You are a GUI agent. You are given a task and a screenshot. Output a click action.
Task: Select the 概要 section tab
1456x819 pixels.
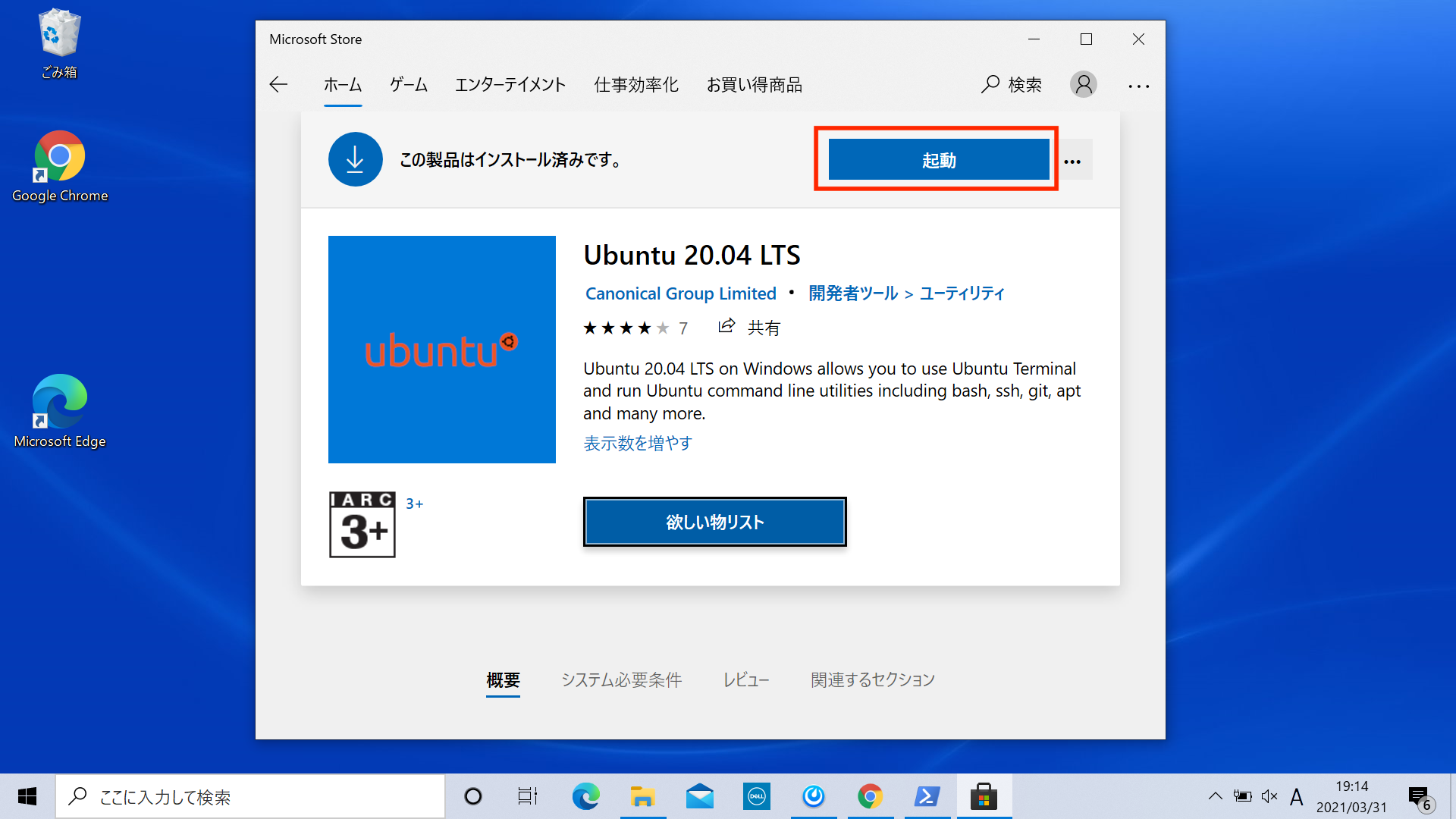pyautogui.click(x=503, y=680)
